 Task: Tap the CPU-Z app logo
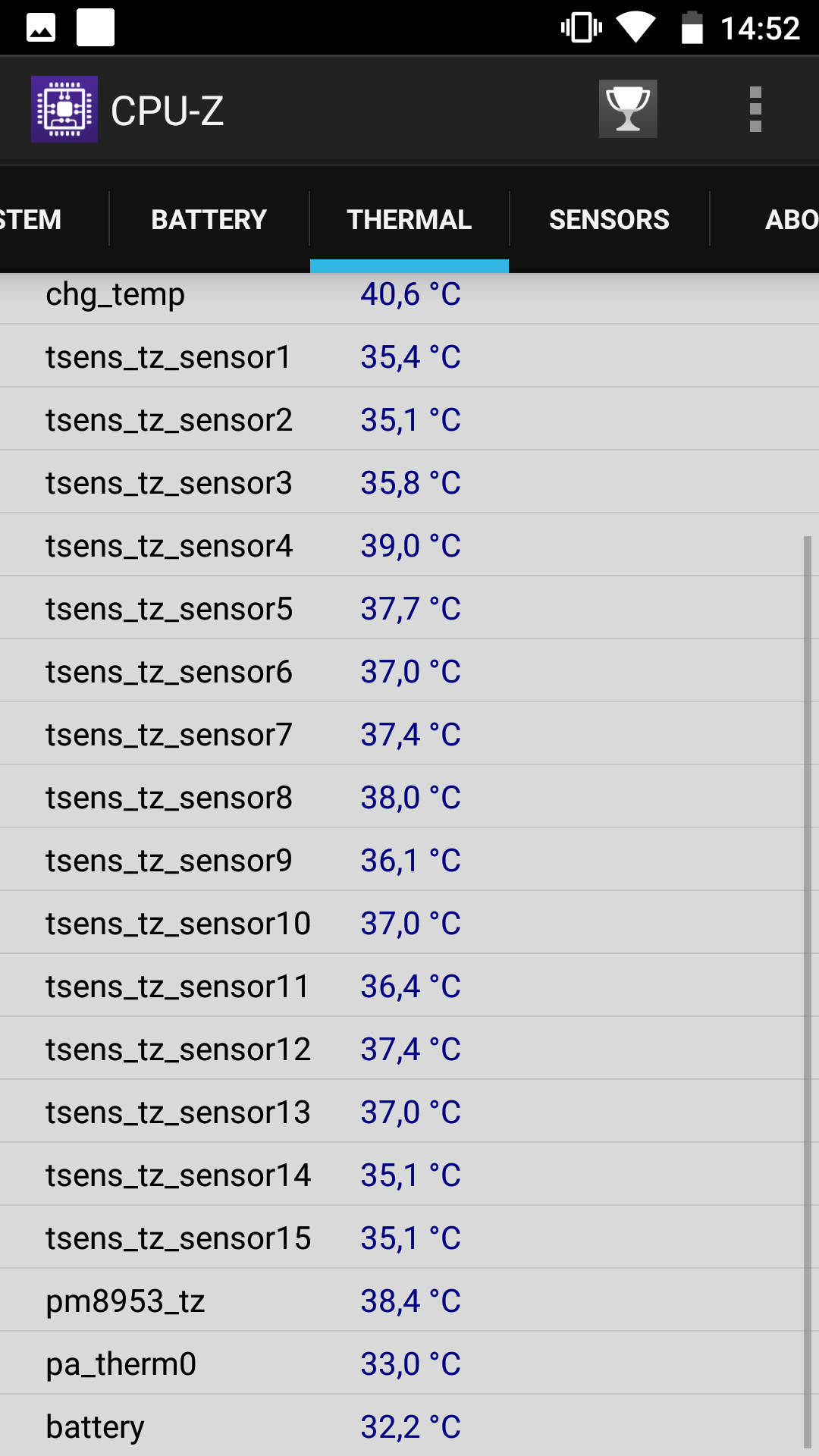64,109
